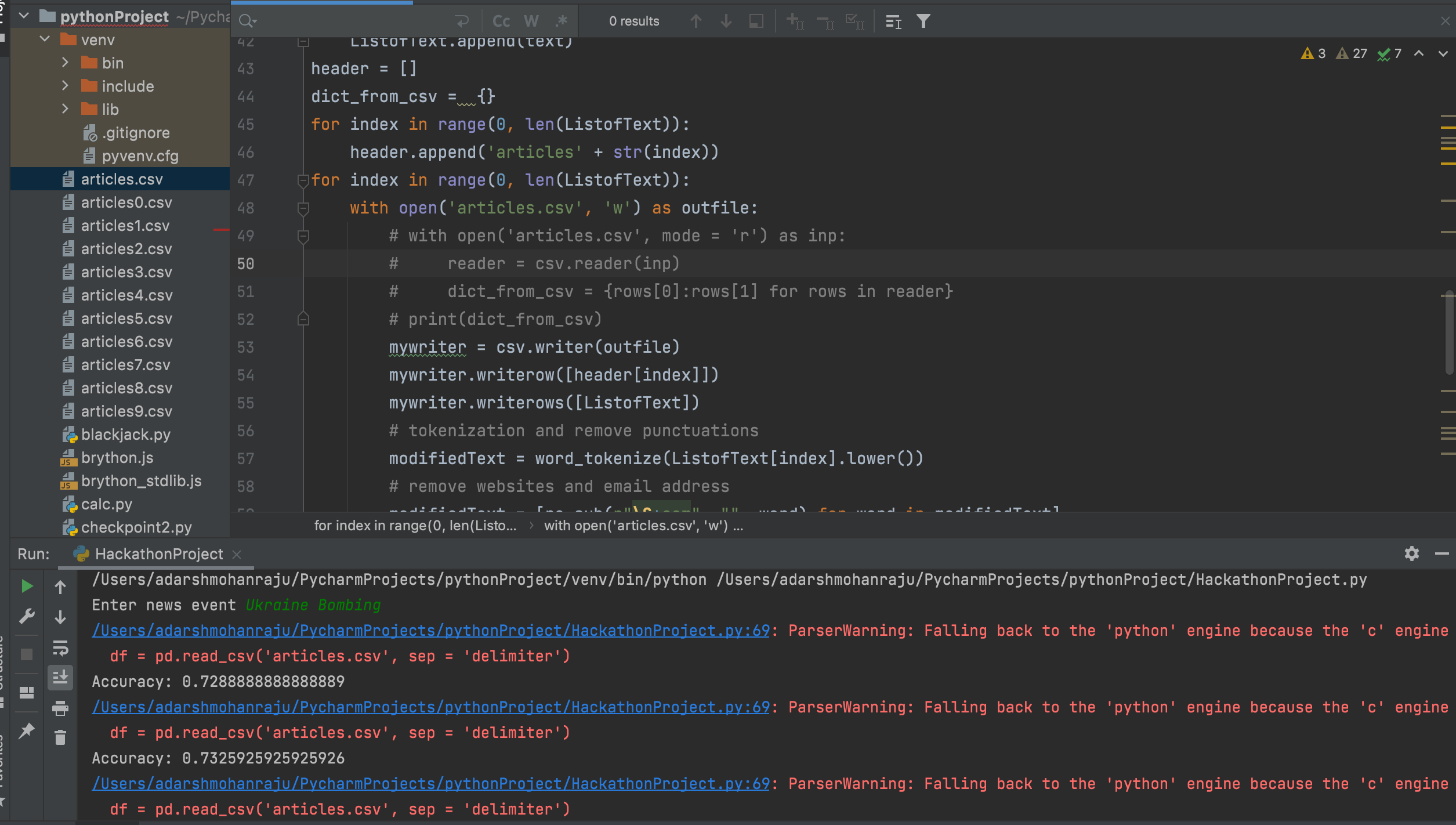
Task: Click the editor vertical scrollbar thumb
Action: point(1448,334)
